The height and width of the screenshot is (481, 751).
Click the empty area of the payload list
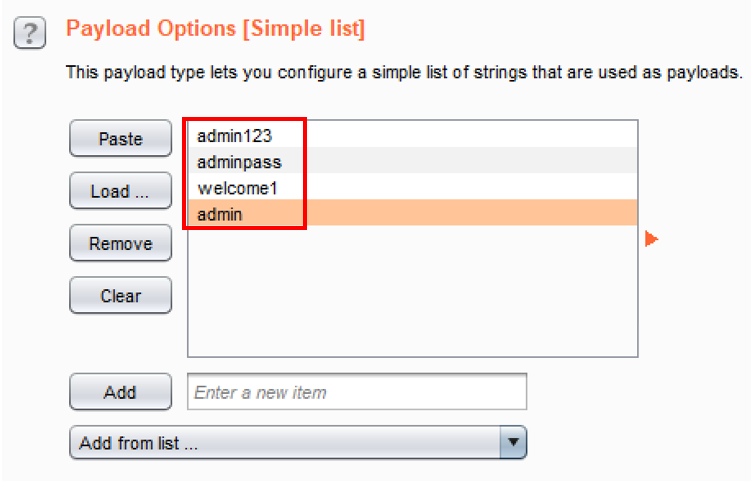tap(412, 300)
